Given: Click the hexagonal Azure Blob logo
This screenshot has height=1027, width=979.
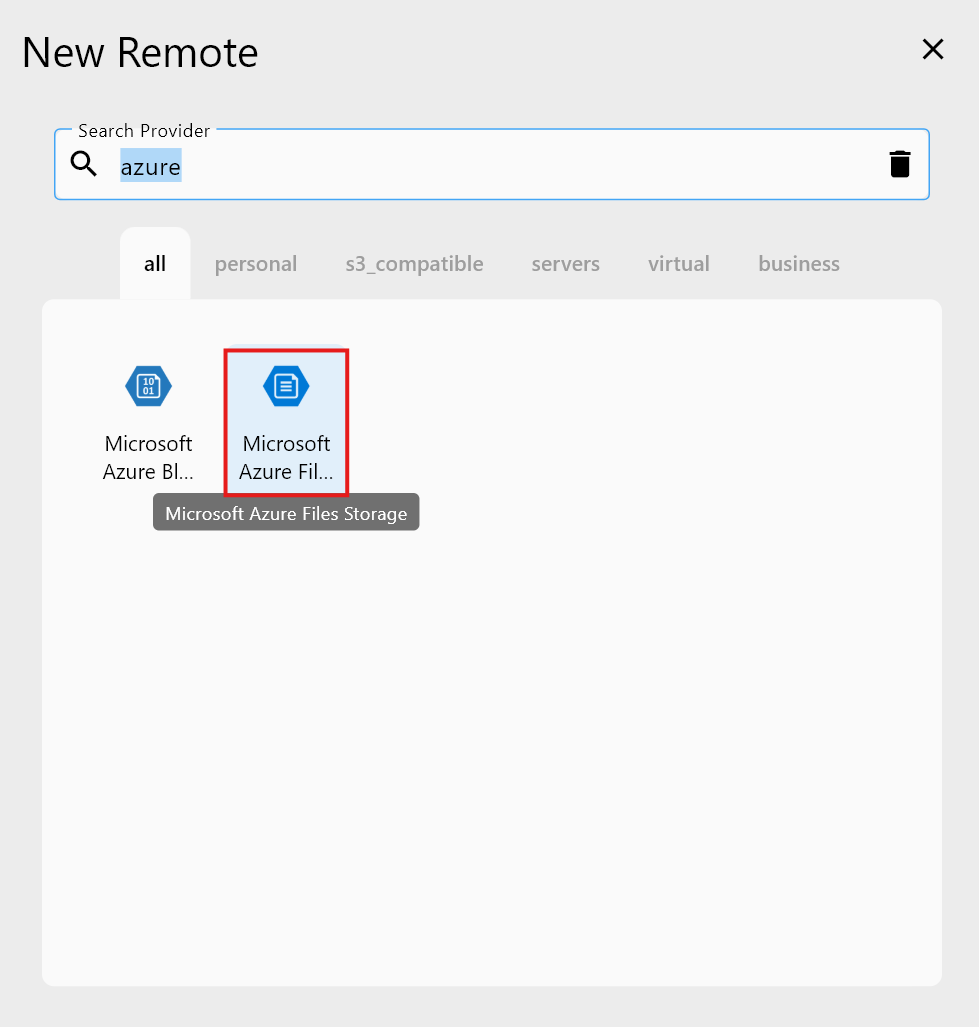Looking at the screenshot, I should point(148,386).
